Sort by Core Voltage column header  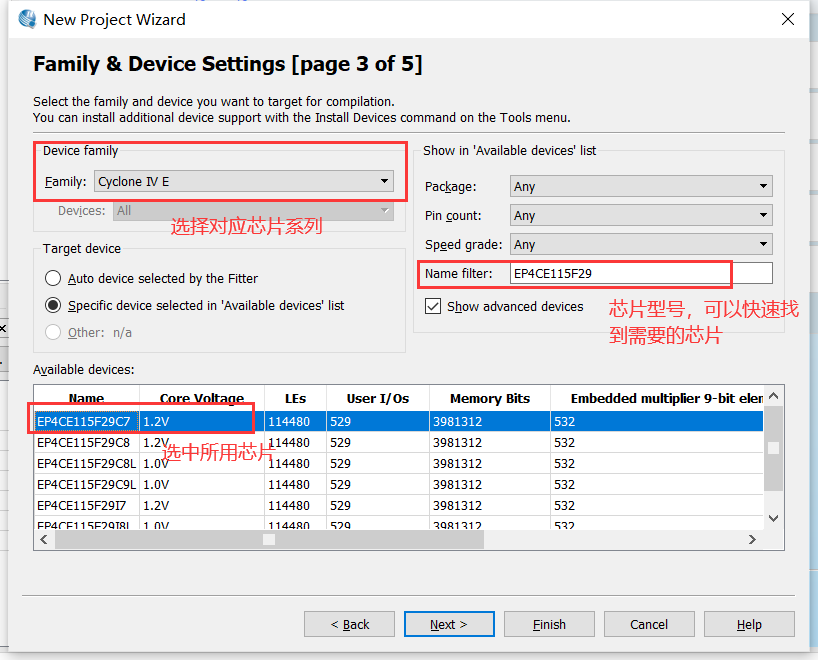(x=202, y=399)
